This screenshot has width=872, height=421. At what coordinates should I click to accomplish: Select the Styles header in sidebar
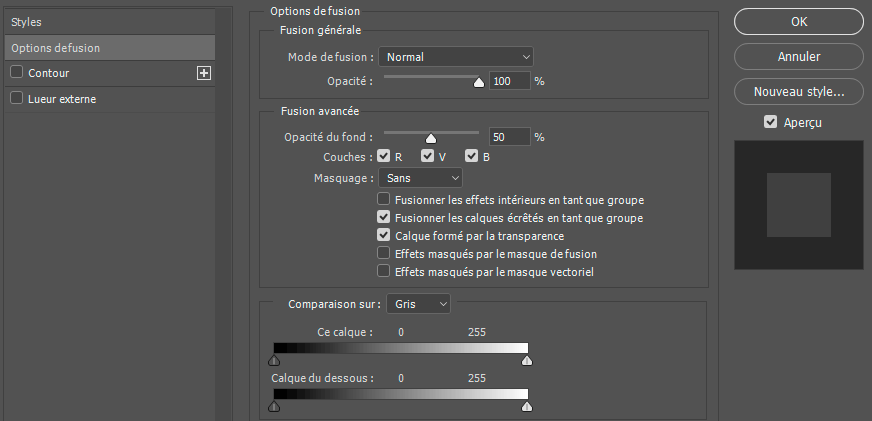108,21
